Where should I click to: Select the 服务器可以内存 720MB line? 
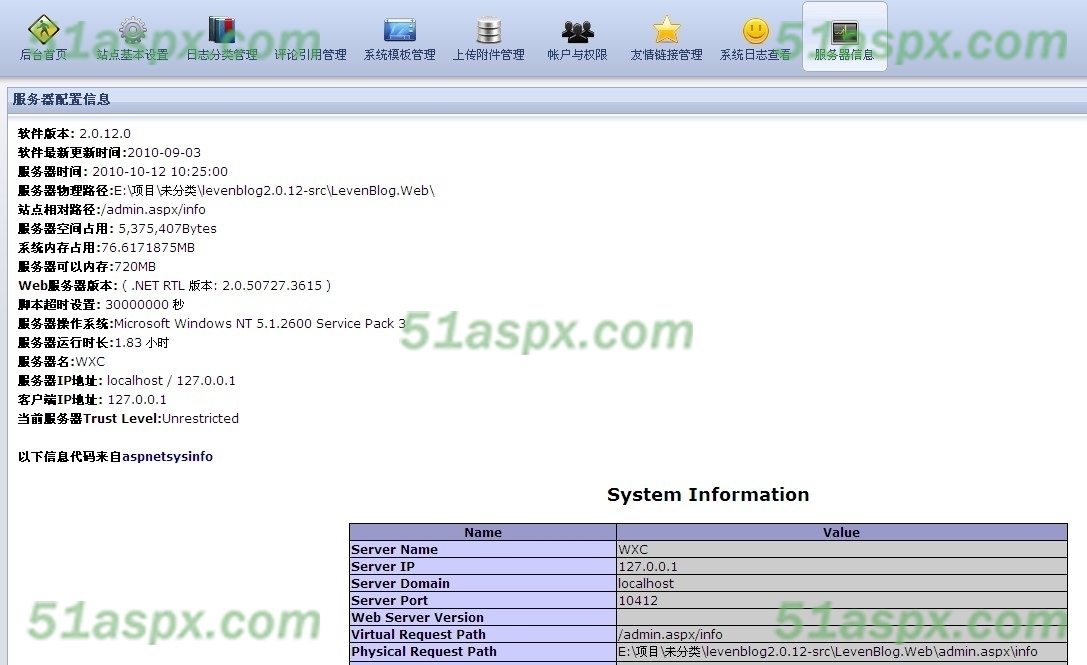pos(87,266)
